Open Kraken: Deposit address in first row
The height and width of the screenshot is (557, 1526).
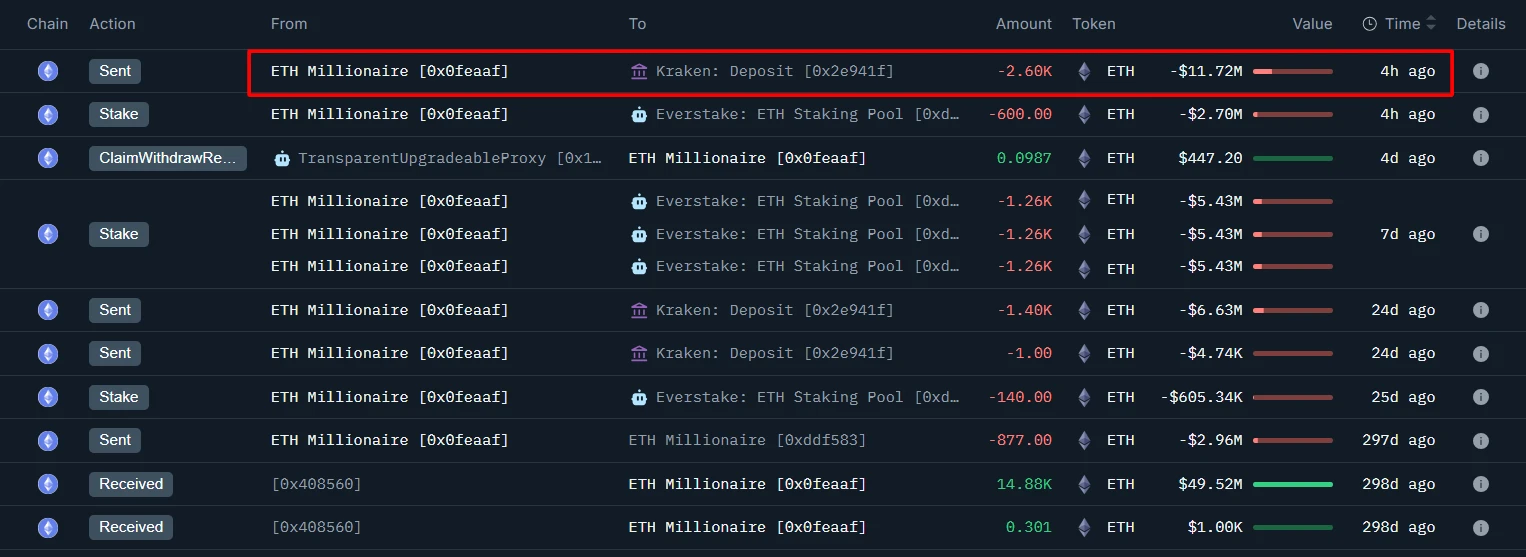click(x=774, y=71)
